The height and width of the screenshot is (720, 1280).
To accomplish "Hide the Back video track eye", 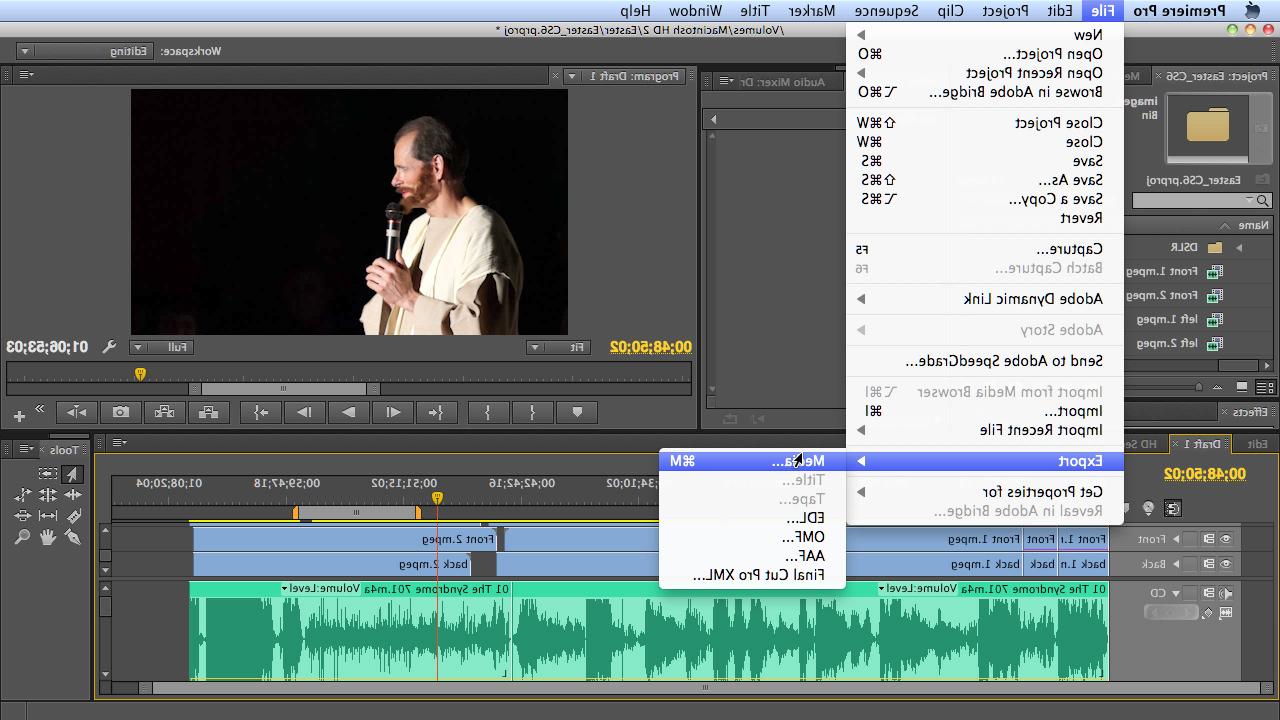I will click(x=1226, y=564).
